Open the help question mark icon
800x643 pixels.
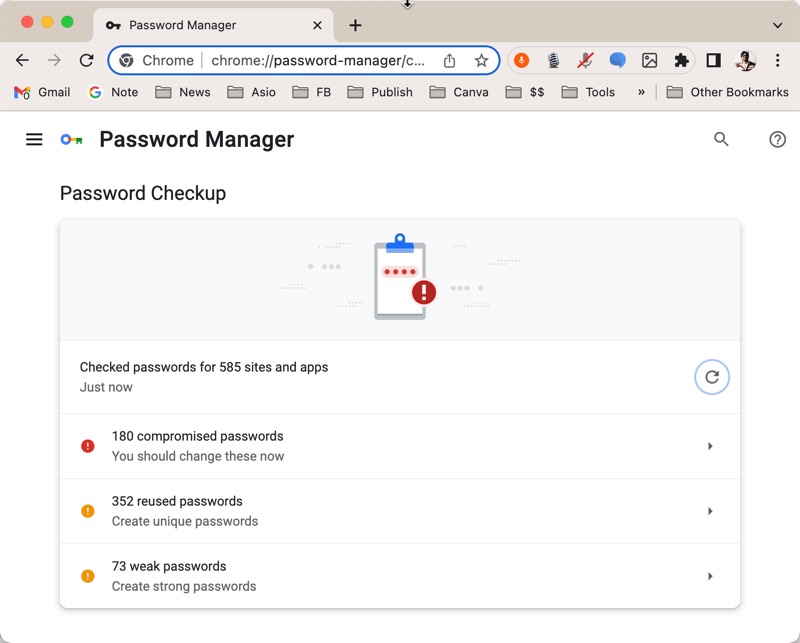coord(777,139)
